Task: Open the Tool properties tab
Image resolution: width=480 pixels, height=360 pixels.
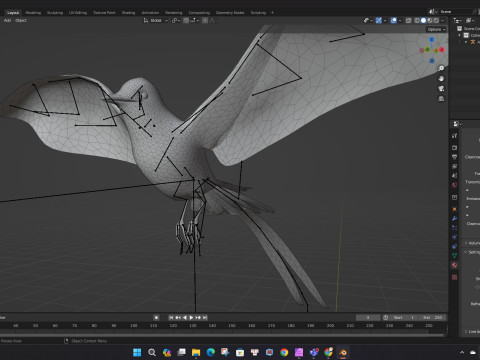Action: pyautogui.click(x=454, y=136)
